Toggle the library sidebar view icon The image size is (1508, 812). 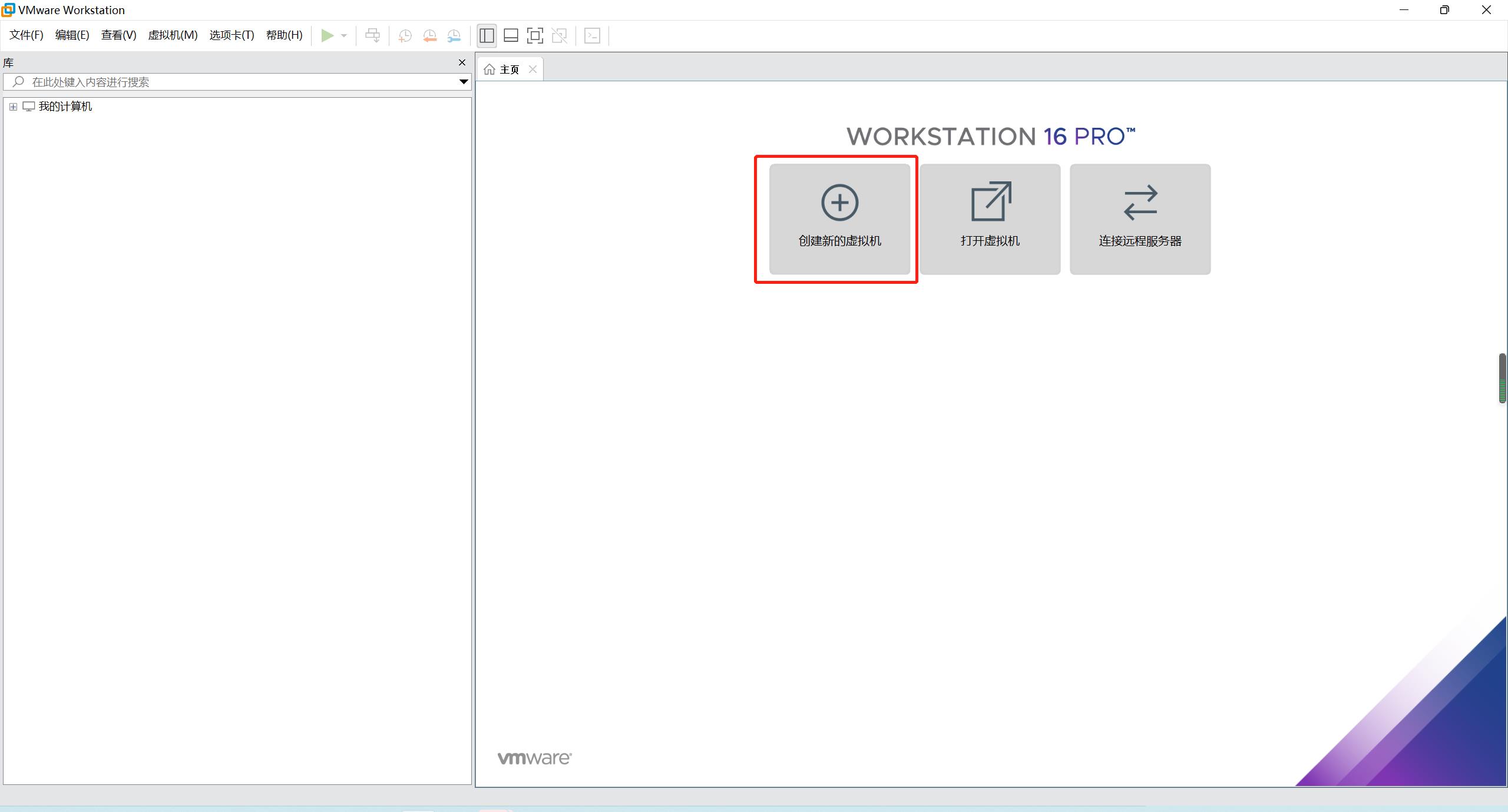[487, 36]
